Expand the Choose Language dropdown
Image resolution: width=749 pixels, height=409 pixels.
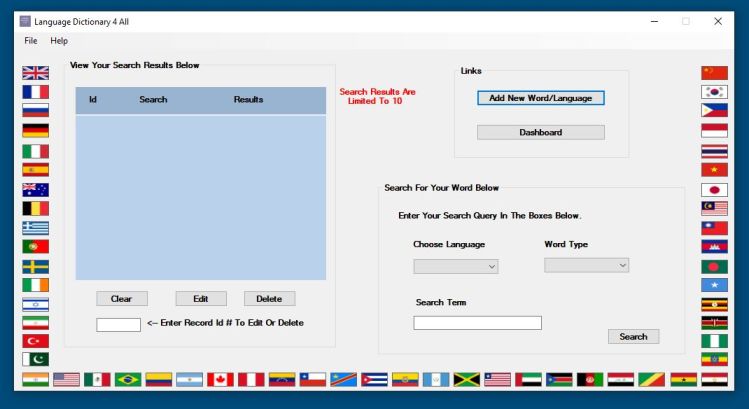click(x=456, y=266)
